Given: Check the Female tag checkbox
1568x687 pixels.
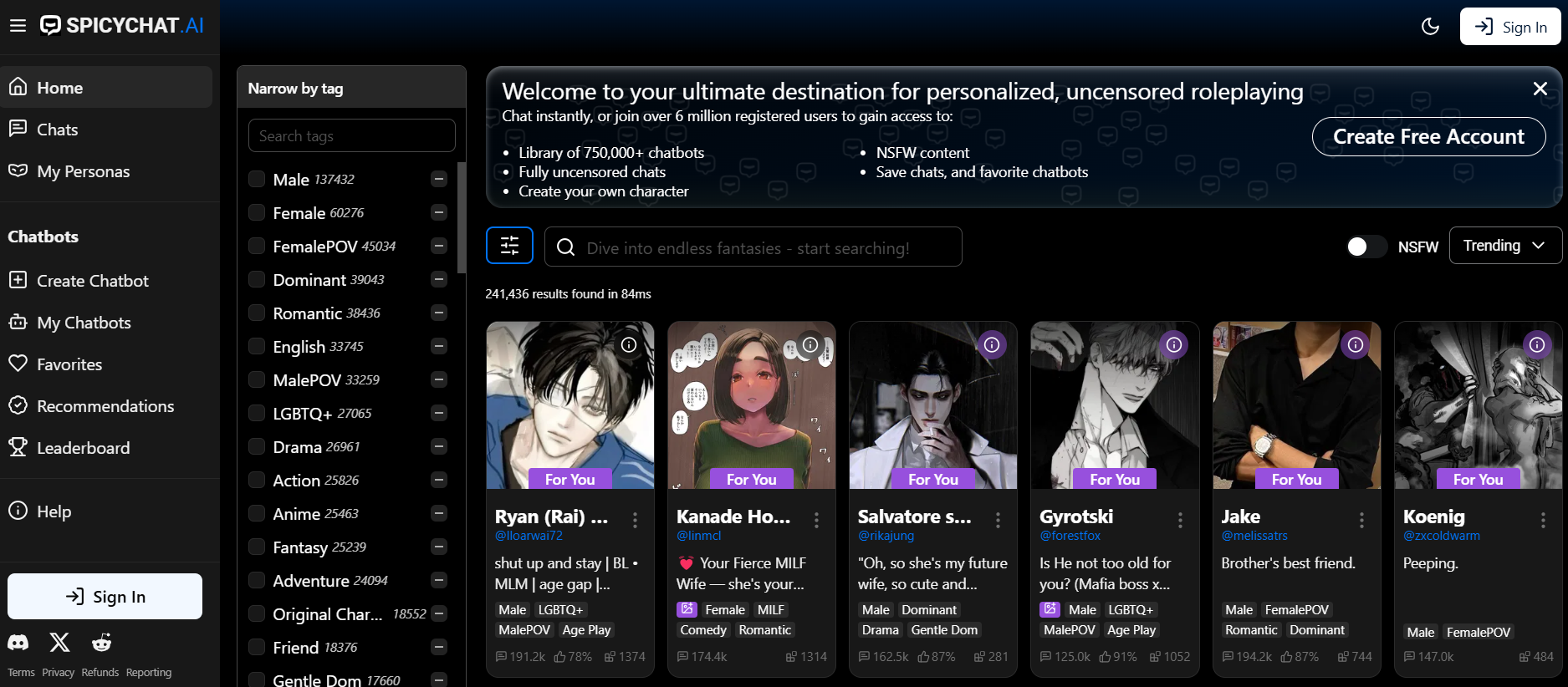Looking at the screenshot, I should [x=257, y=212].
